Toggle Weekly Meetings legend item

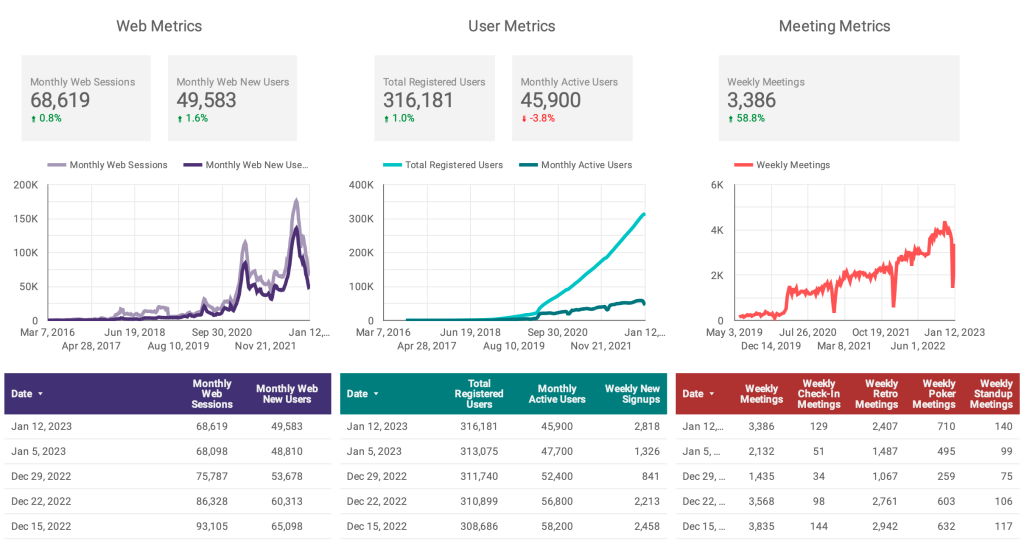tap(782, 165)
